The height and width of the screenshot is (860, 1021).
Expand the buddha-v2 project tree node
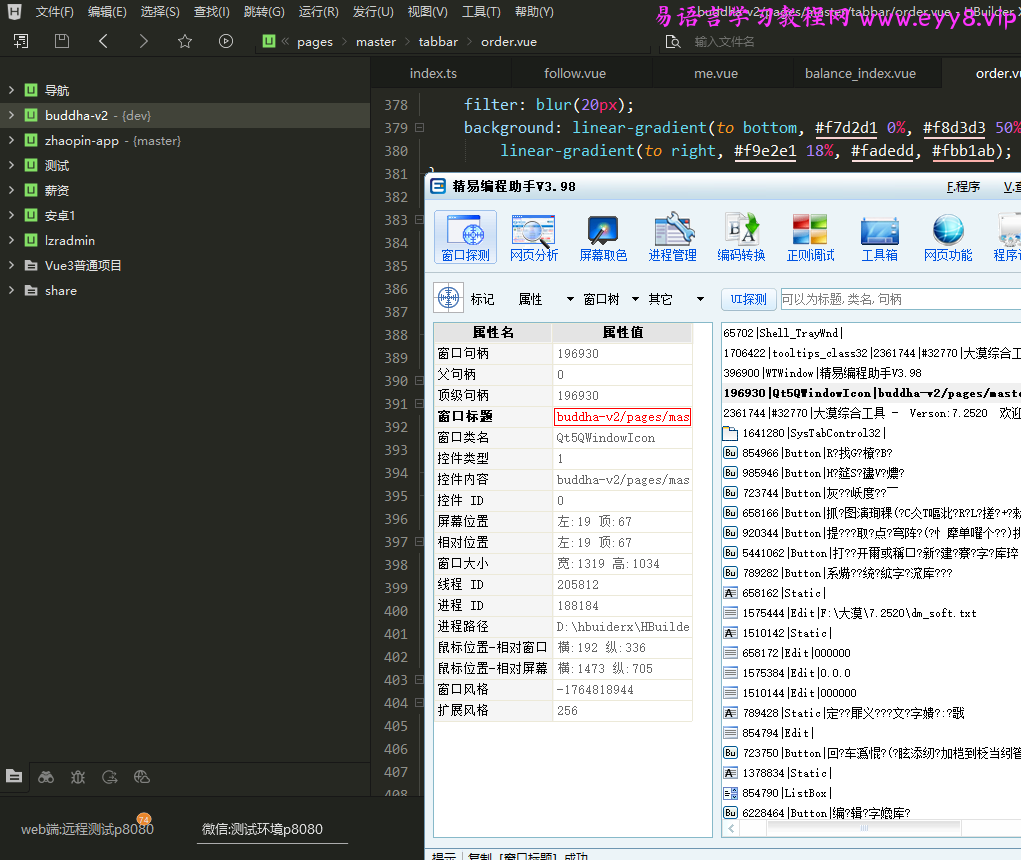click(x=11, y=116)
